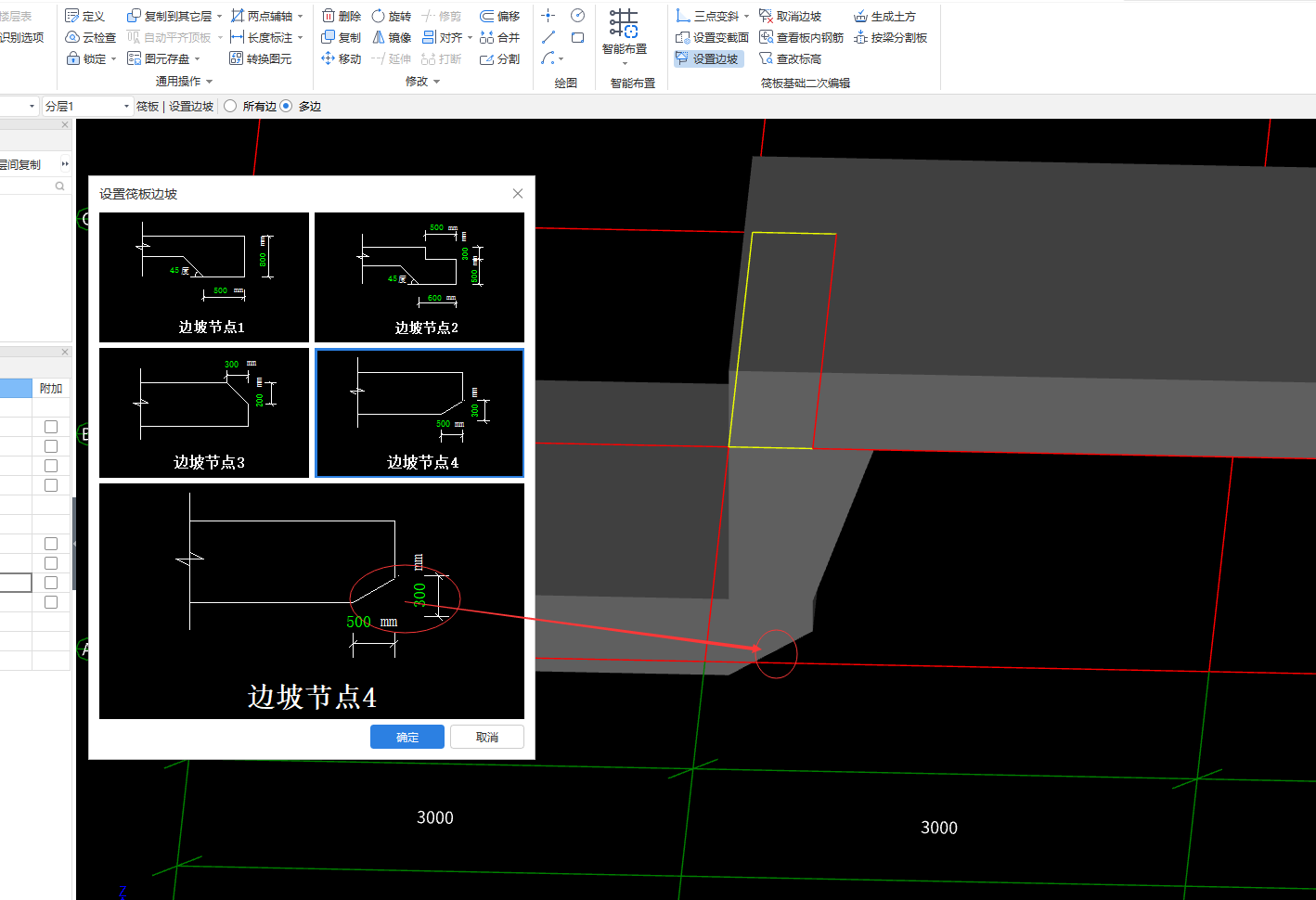The height and width of the screenshot is (900, 1316).
Task: Expand the 通用操作 group arrow
Action: [x=210, y=82]
